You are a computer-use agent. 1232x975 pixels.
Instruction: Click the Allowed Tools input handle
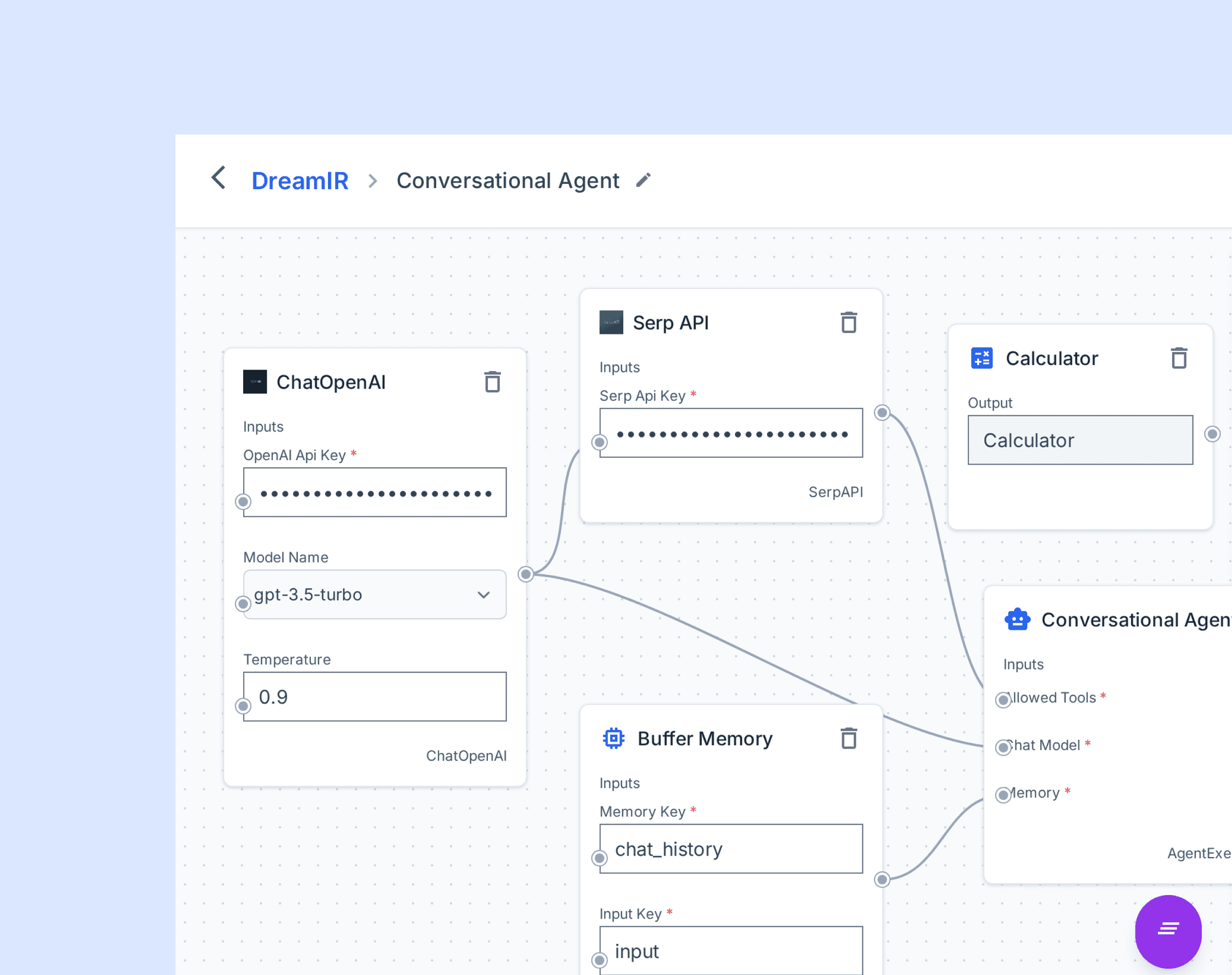pos(1003,700)
